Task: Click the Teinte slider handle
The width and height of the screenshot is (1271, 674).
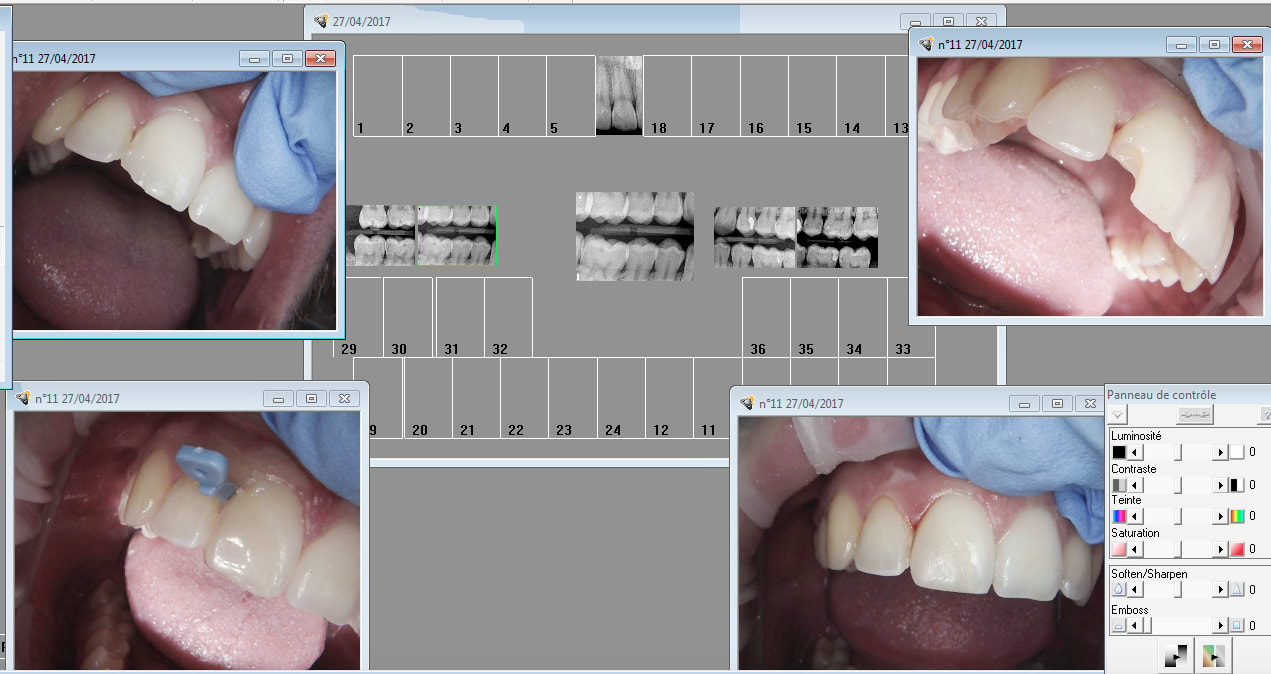Action: [x=1178, y=517]
